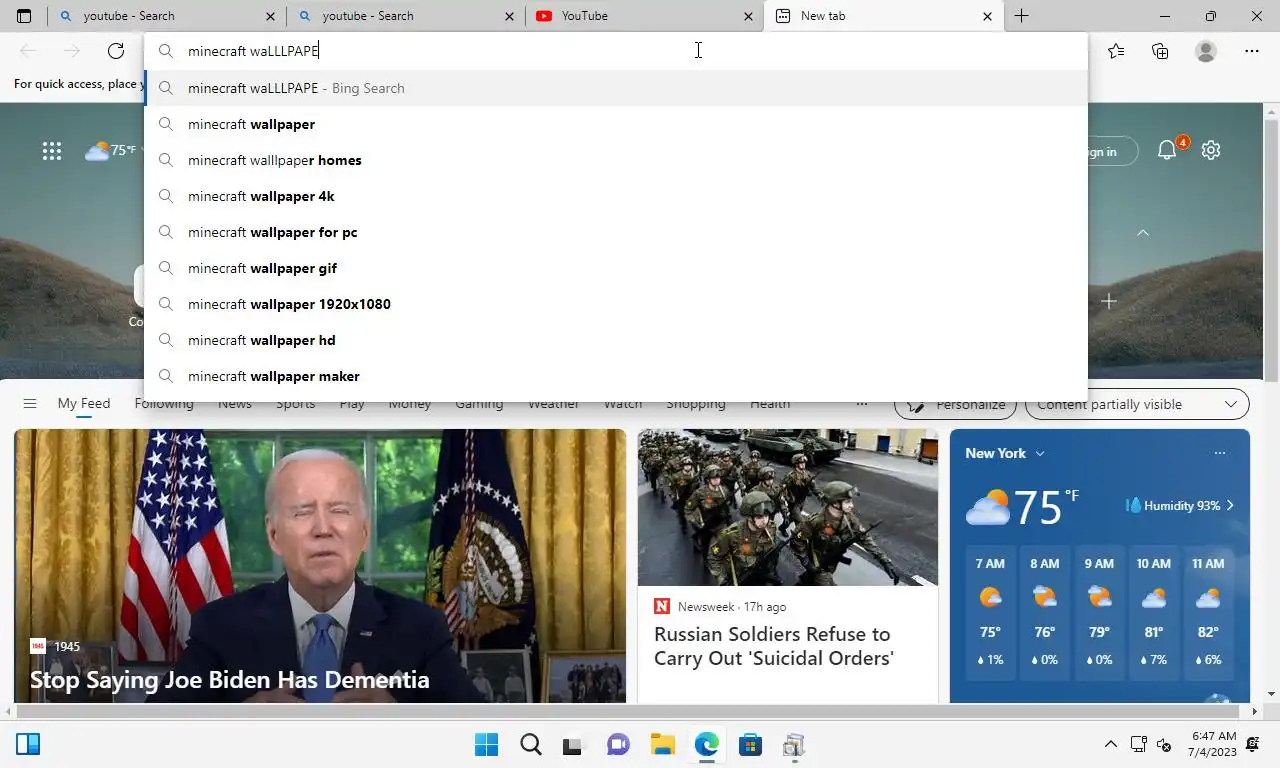The width and height of the screenshot is (1280, 768).
Task: Open page settings gear icon
Action: coord(1211,150)
